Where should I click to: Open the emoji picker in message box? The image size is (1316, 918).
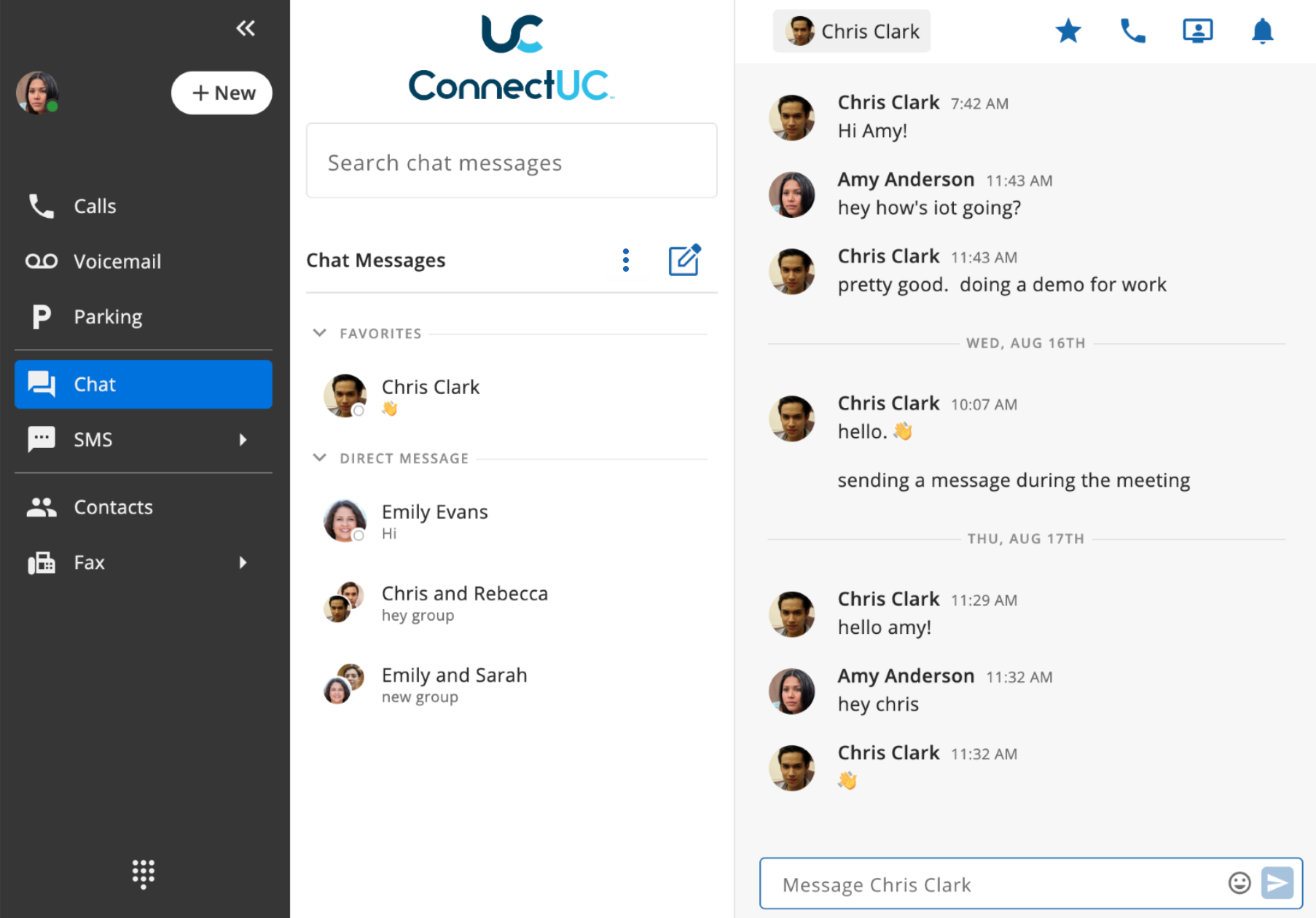tap(1239, 883)
